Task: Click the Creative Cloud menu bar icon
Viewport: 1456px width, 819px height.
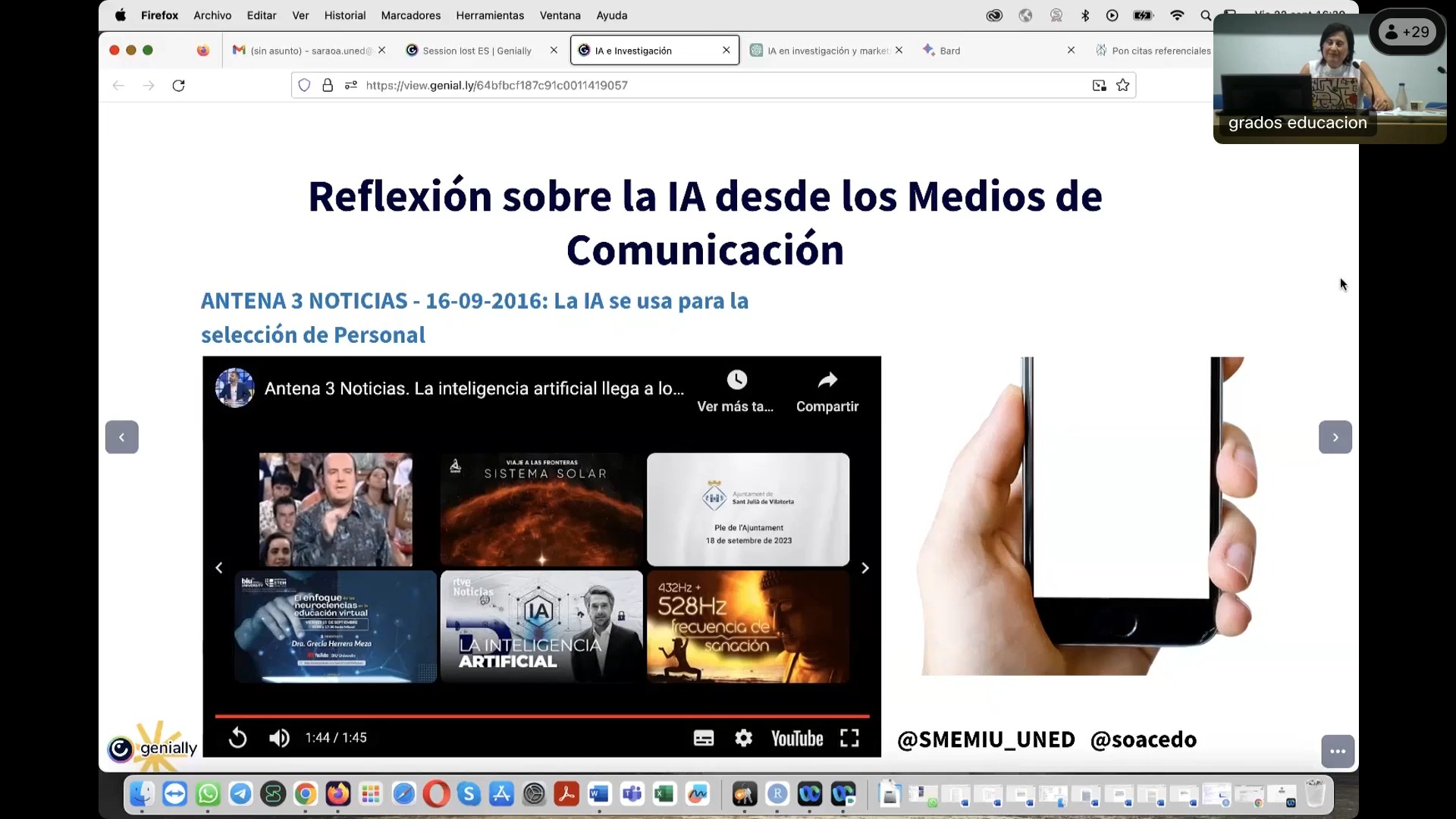Action: click(994, 15)
